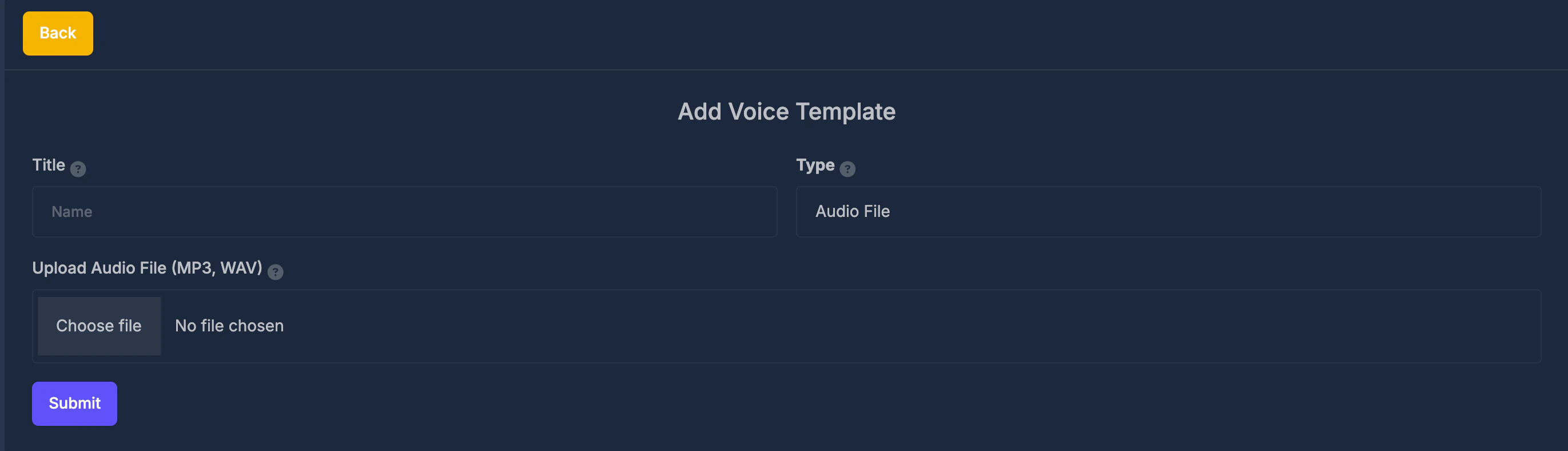1568x451 pixels.
Task: Click the question mark beside Type label
Action: tap(849, 169)
